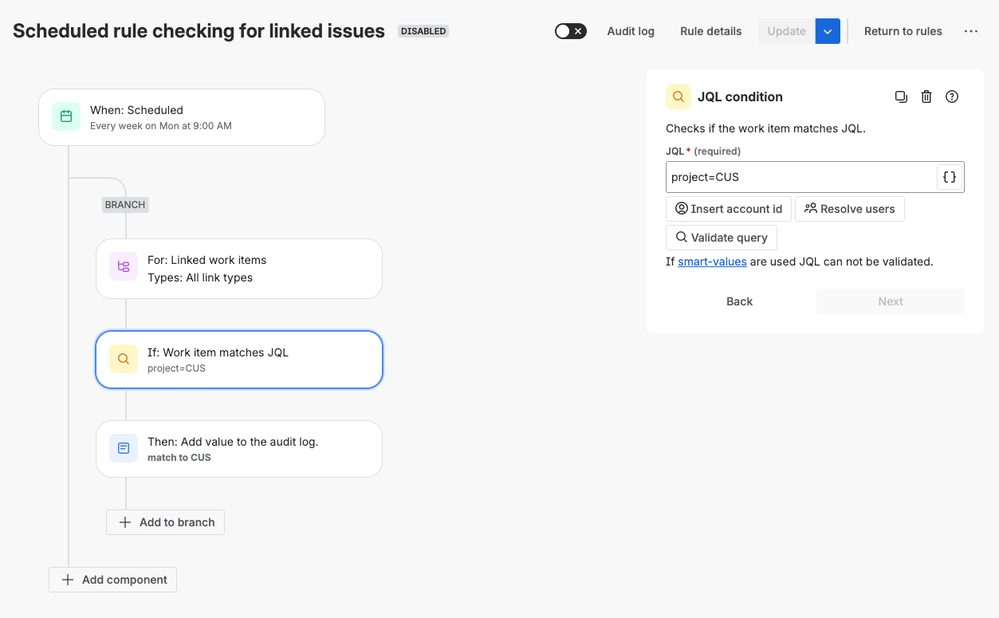Click Add to branch
Screen dimensions: 999x618
pos(165,522)
